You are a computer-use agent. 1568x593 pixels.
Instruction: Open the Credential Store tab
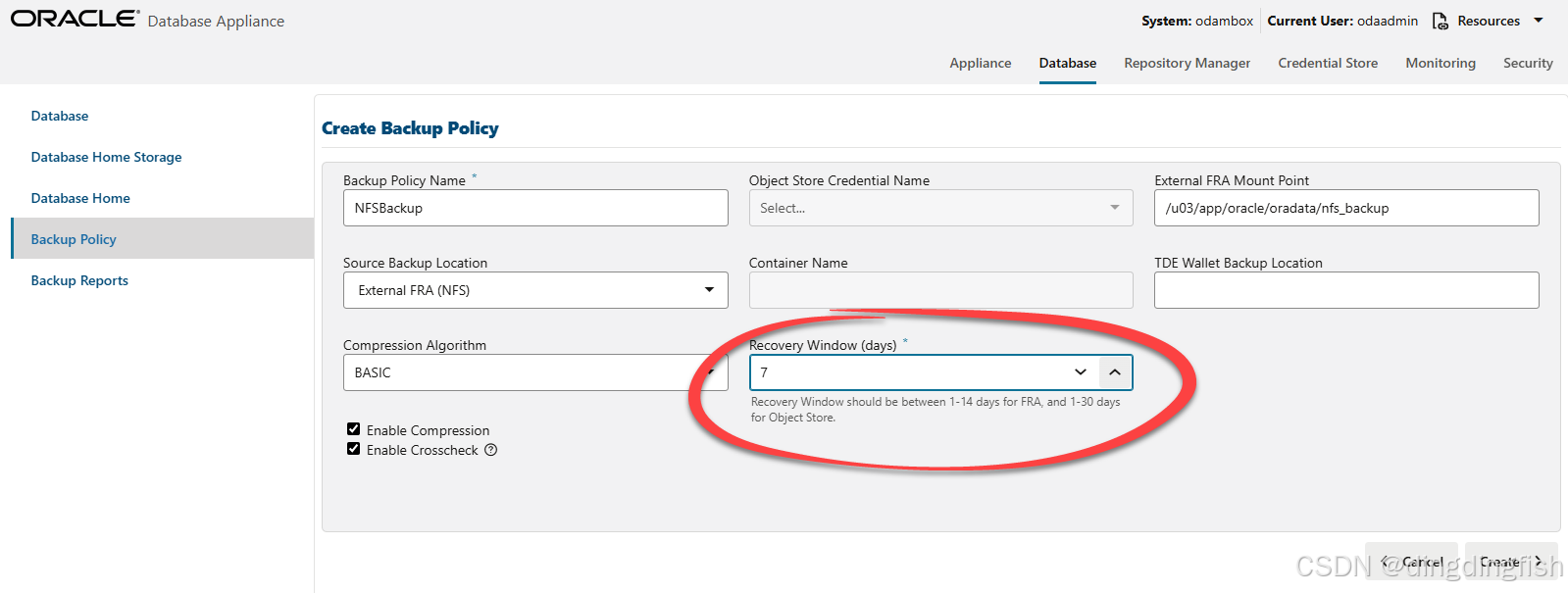tap(1328, 63)
